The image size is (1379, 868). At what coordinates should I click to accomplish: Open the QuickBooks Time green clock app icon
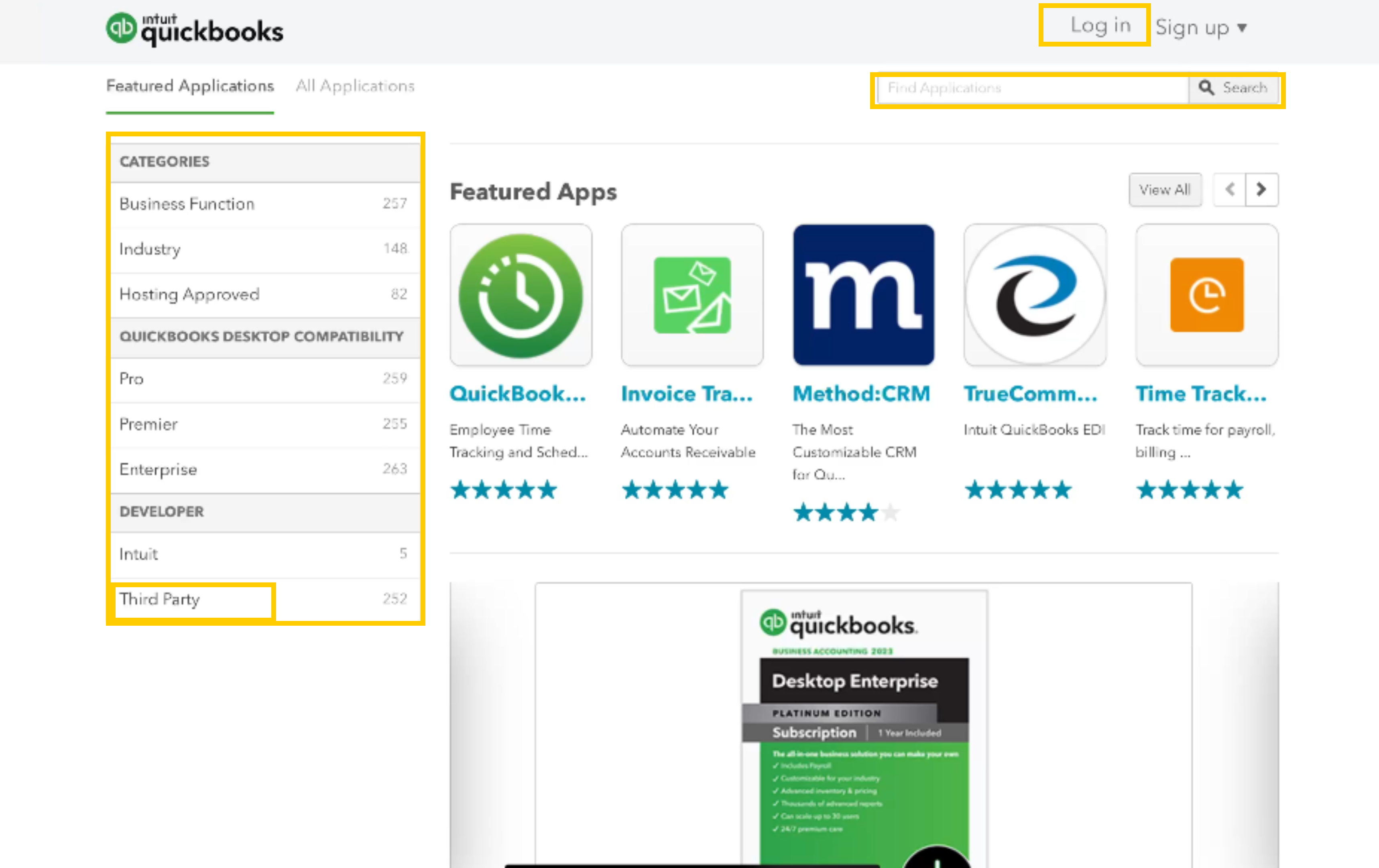tap(521, 295)
